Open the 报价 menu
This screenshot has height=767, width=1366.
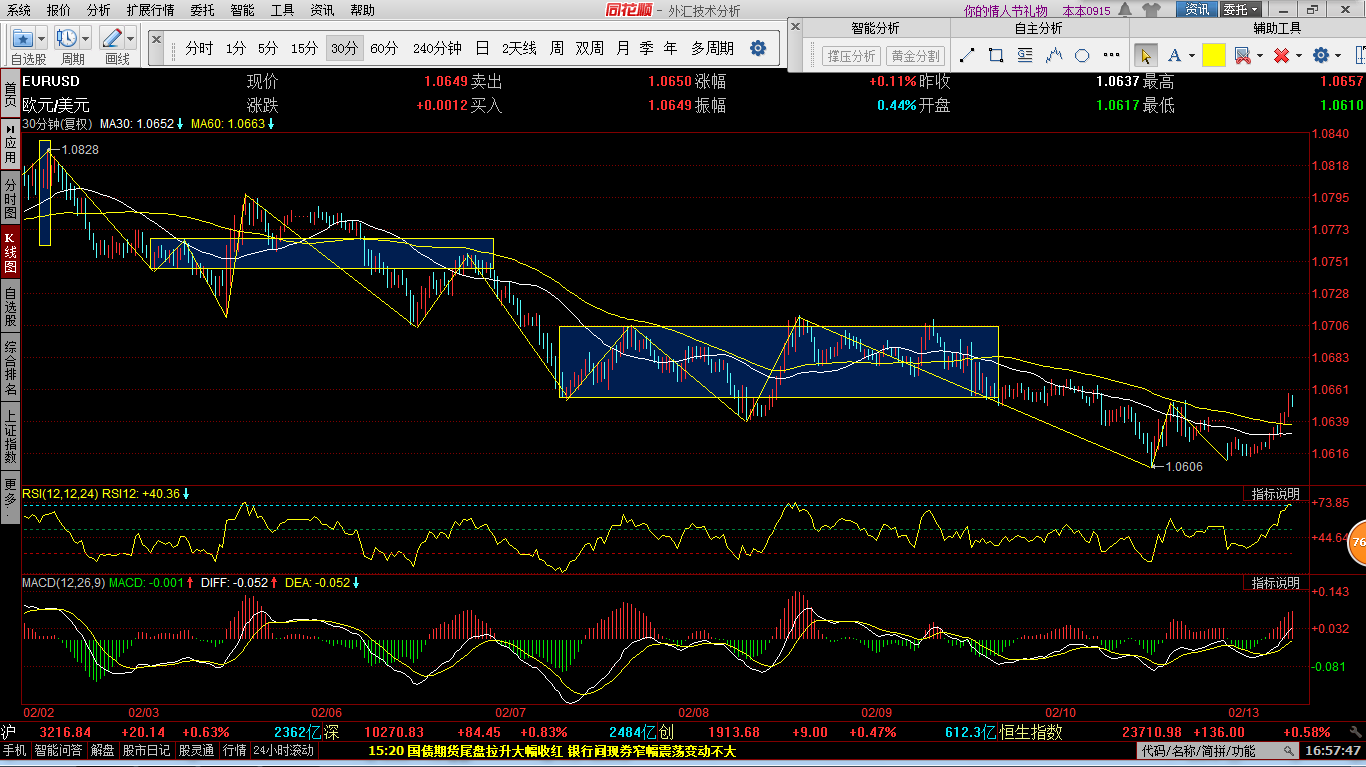tap(59, 10)
